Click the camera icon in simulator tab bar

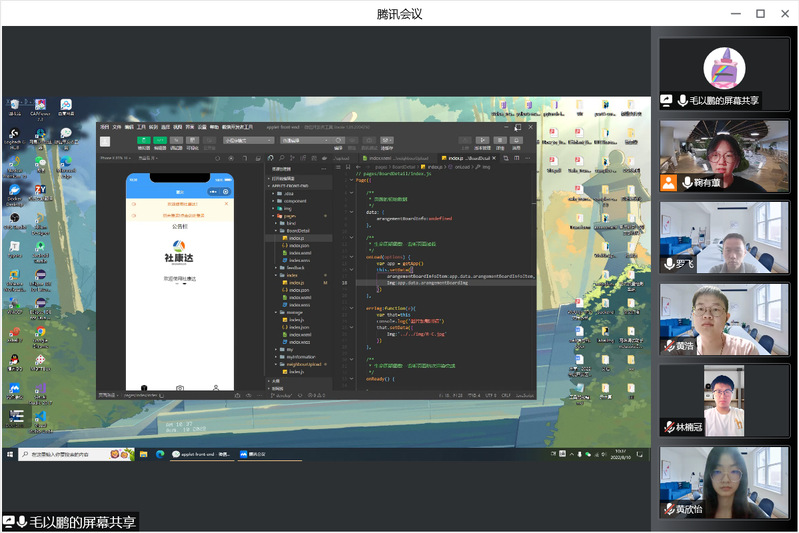tap(179, 387)
